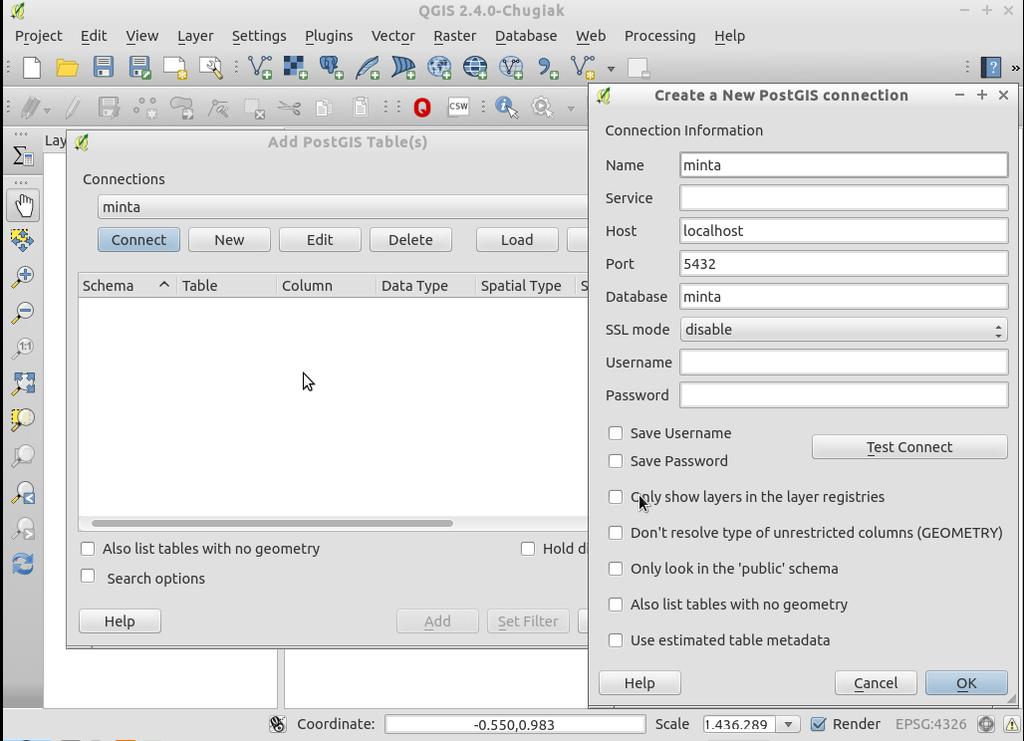Open the Layer menu
This screenshot has width=1024, height=741.
click(195, 36)
